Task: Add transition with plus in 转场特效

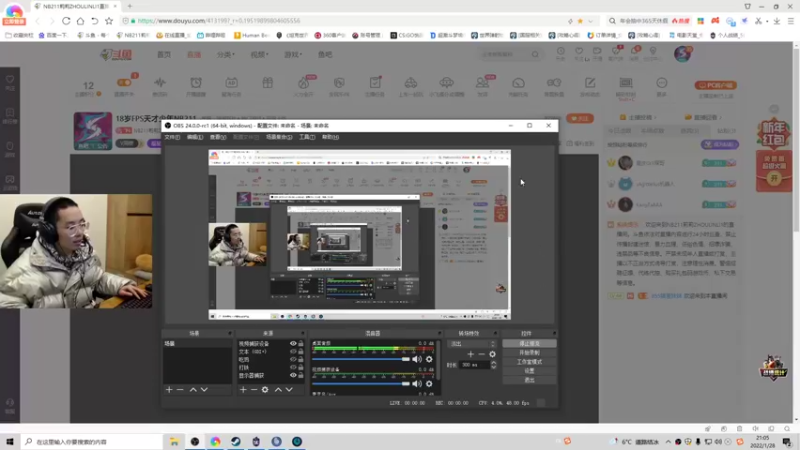Action: [470, 354]
